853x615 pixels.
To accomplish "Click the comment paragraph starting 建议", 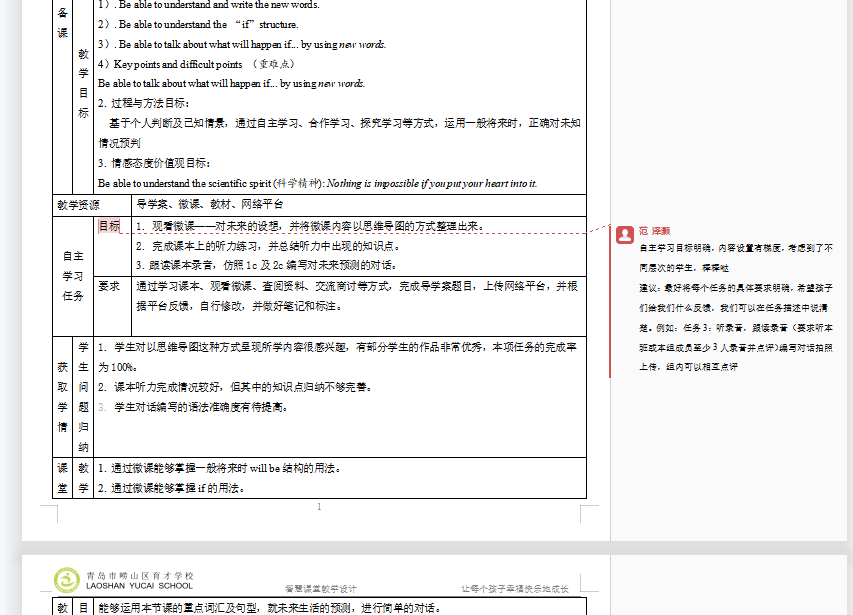I will [x=736, y=327].
